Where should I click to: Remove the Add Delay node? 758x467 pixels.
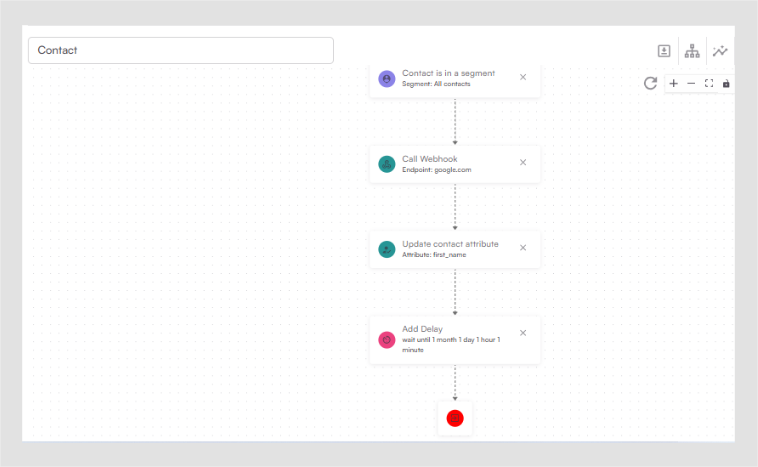point(523,333)
